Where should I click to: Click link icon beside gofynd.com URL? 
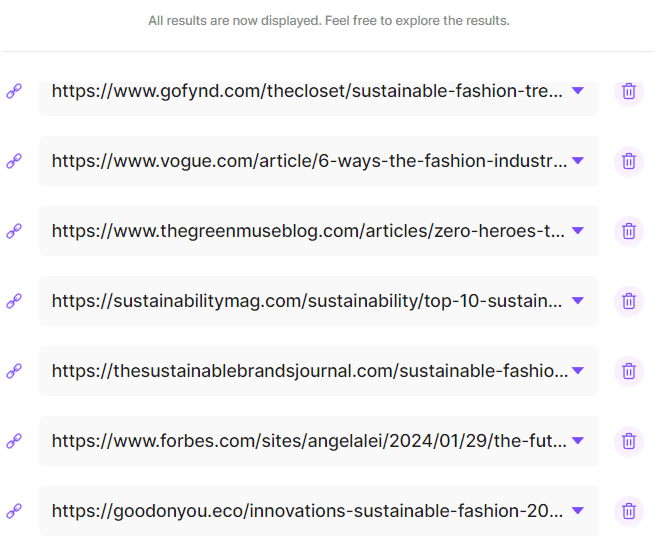(x=14, y=91)
